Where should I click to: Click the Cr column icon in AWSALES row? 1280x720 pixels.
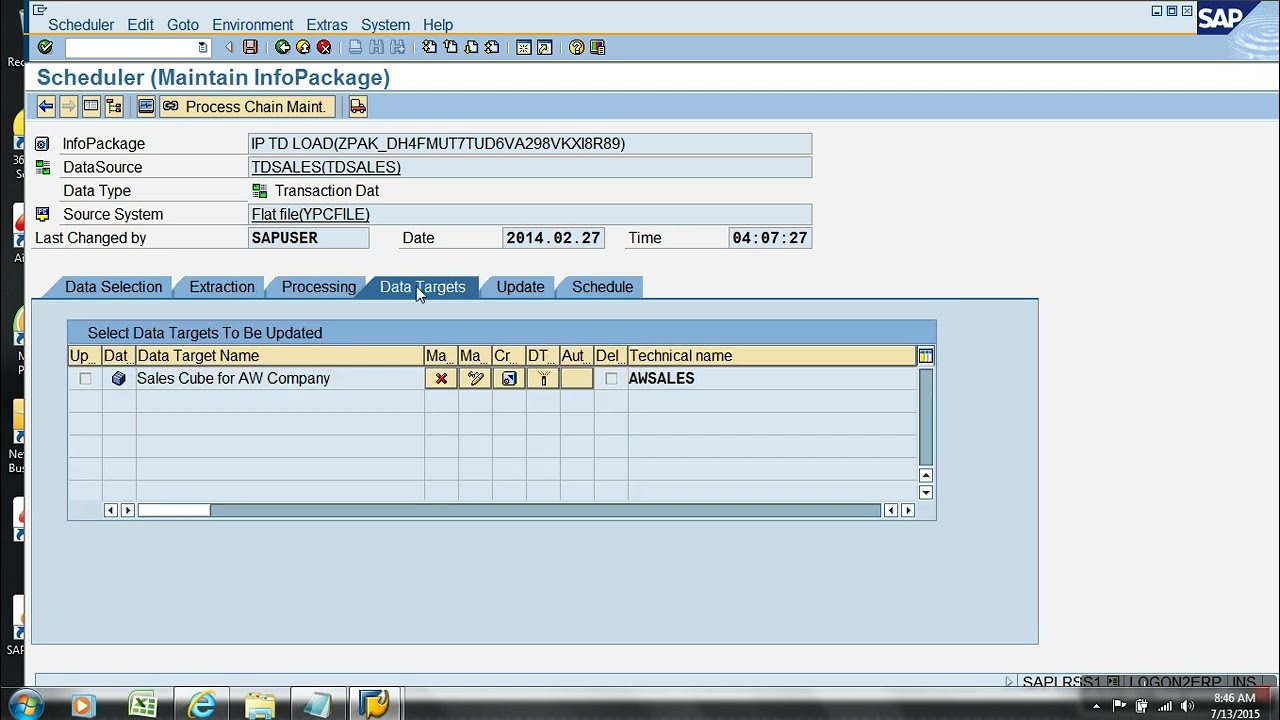pyautogui.click(x=509, y=378)
